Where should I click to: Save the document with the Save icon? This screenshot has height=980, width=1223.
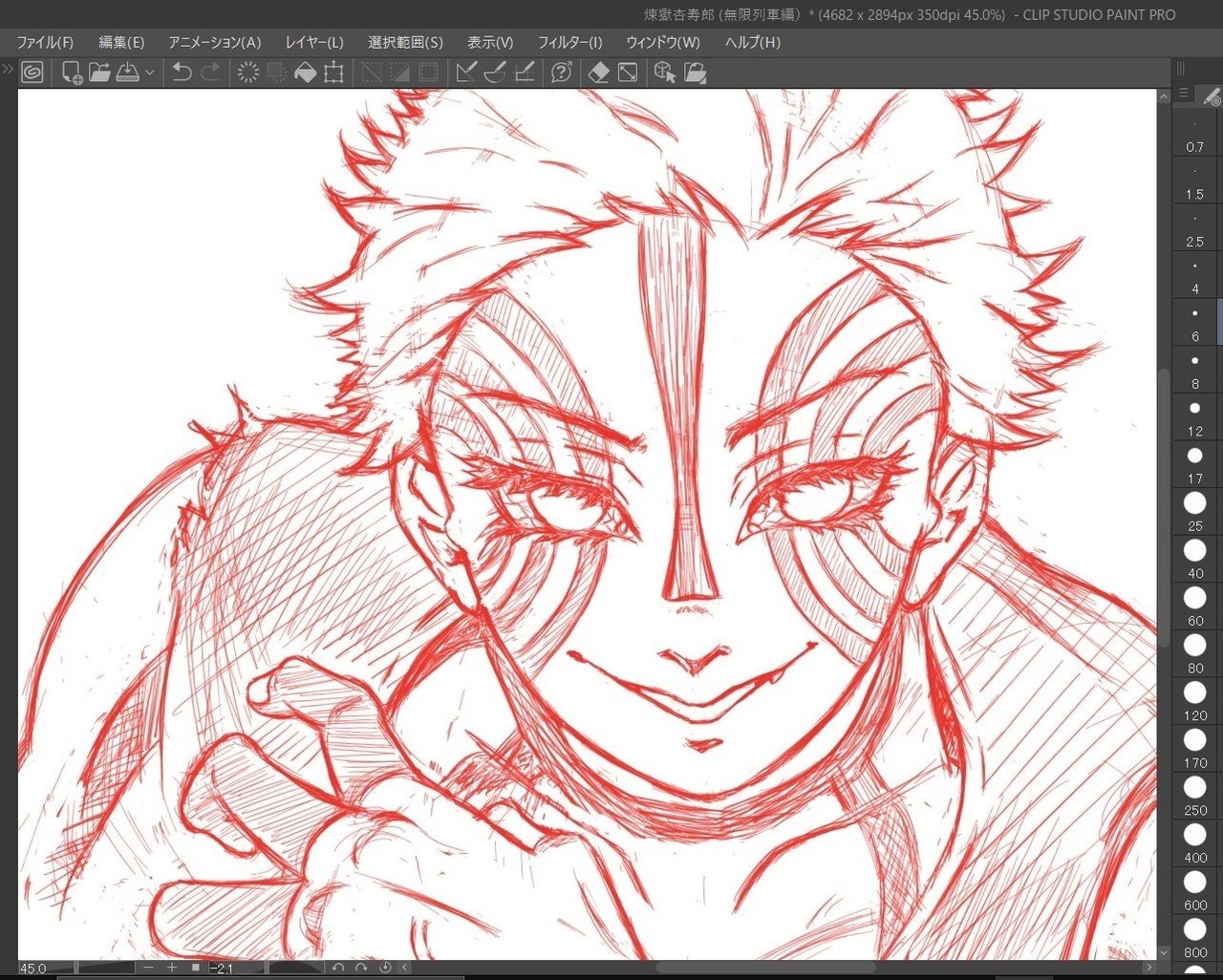pyautogui.click(x=128, y=73)
